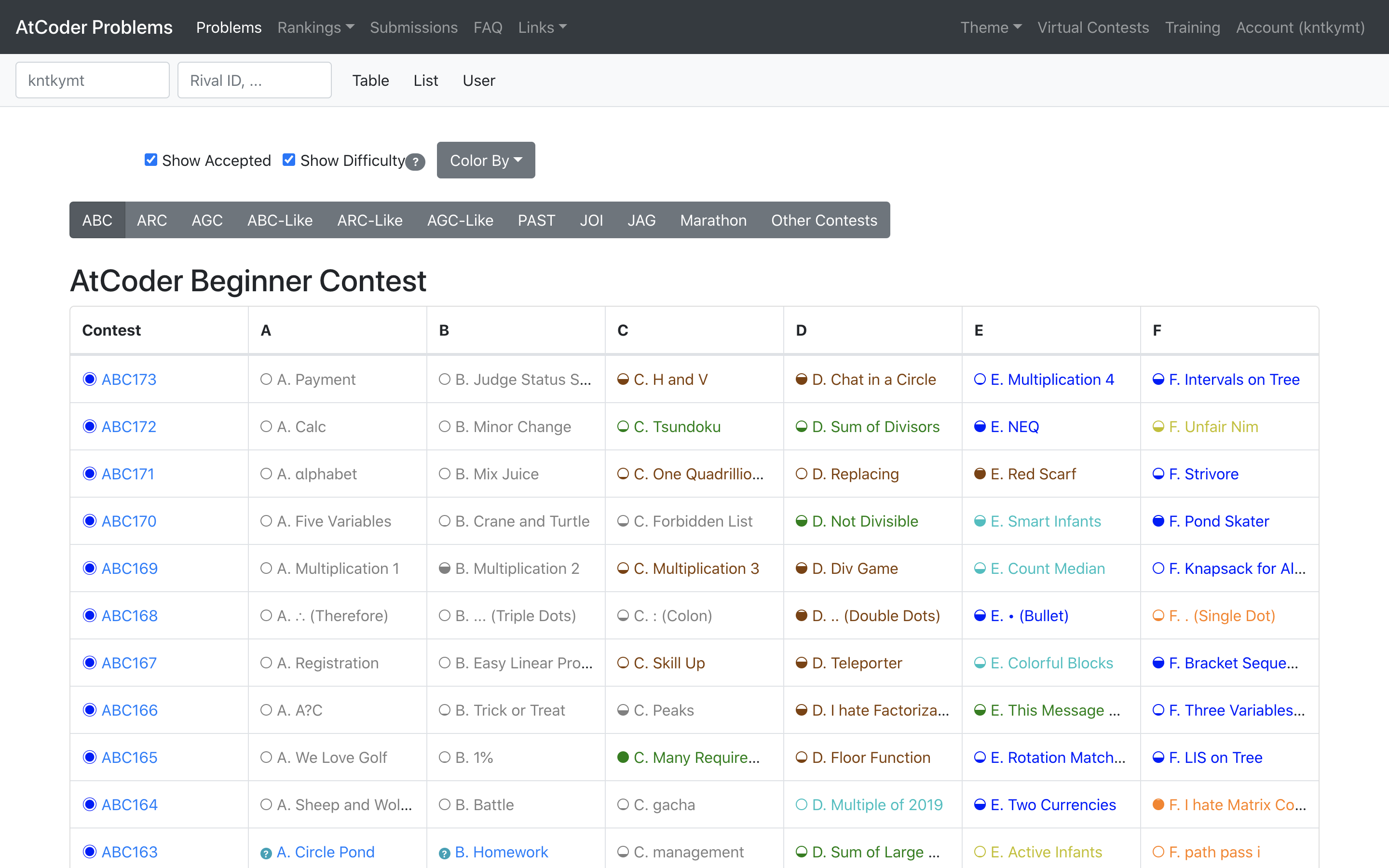
Task: Open the Theme dropdown
Action: [x=991, y=27]
